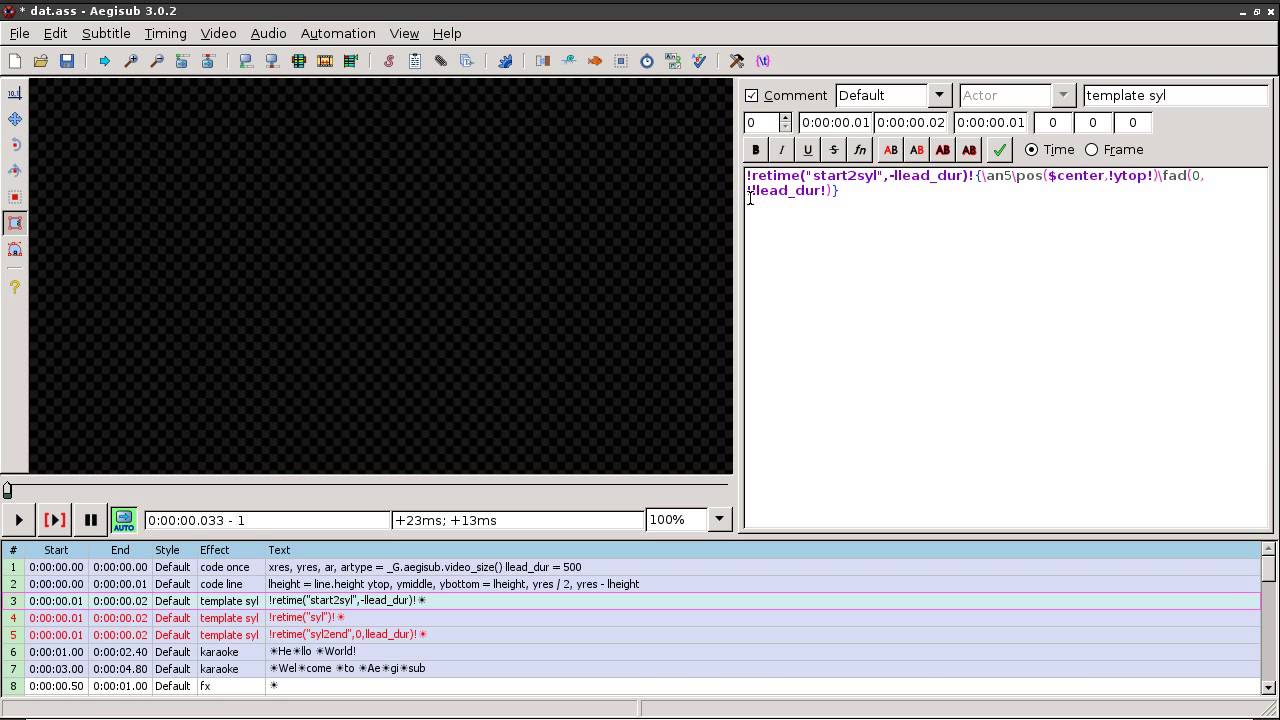Open the Spell Checker icon
Screen dimensions: 1280x720
tap(699, 61)
